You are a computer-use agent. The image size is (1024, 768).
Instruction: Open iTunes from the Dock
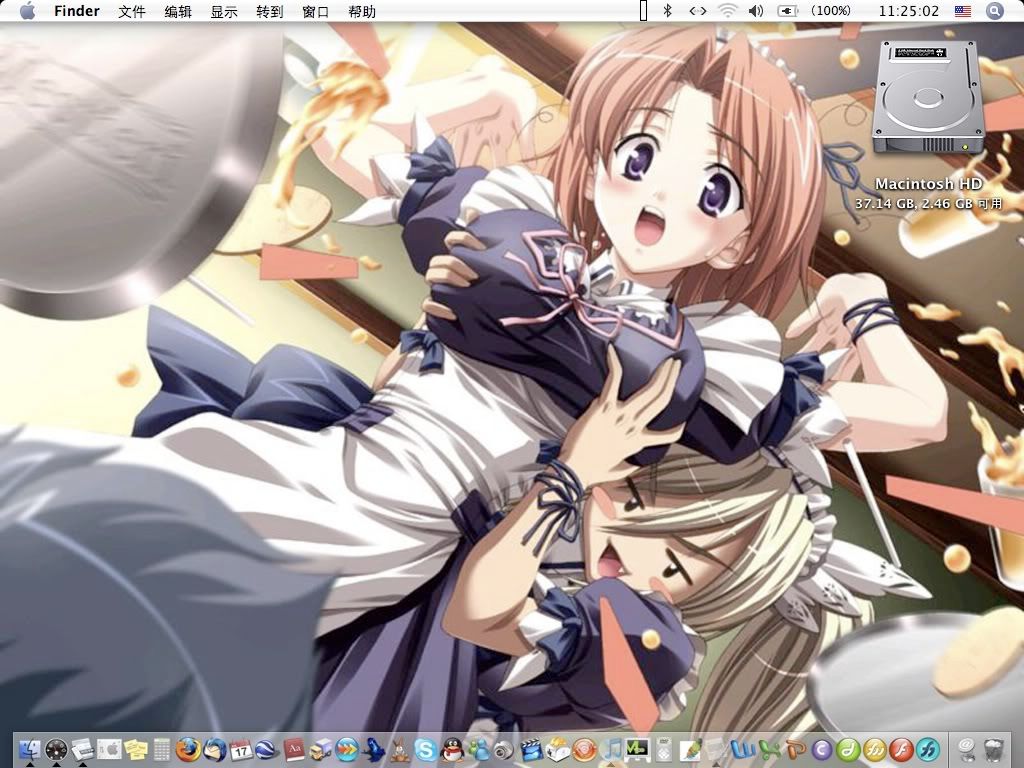coord(610,749)
